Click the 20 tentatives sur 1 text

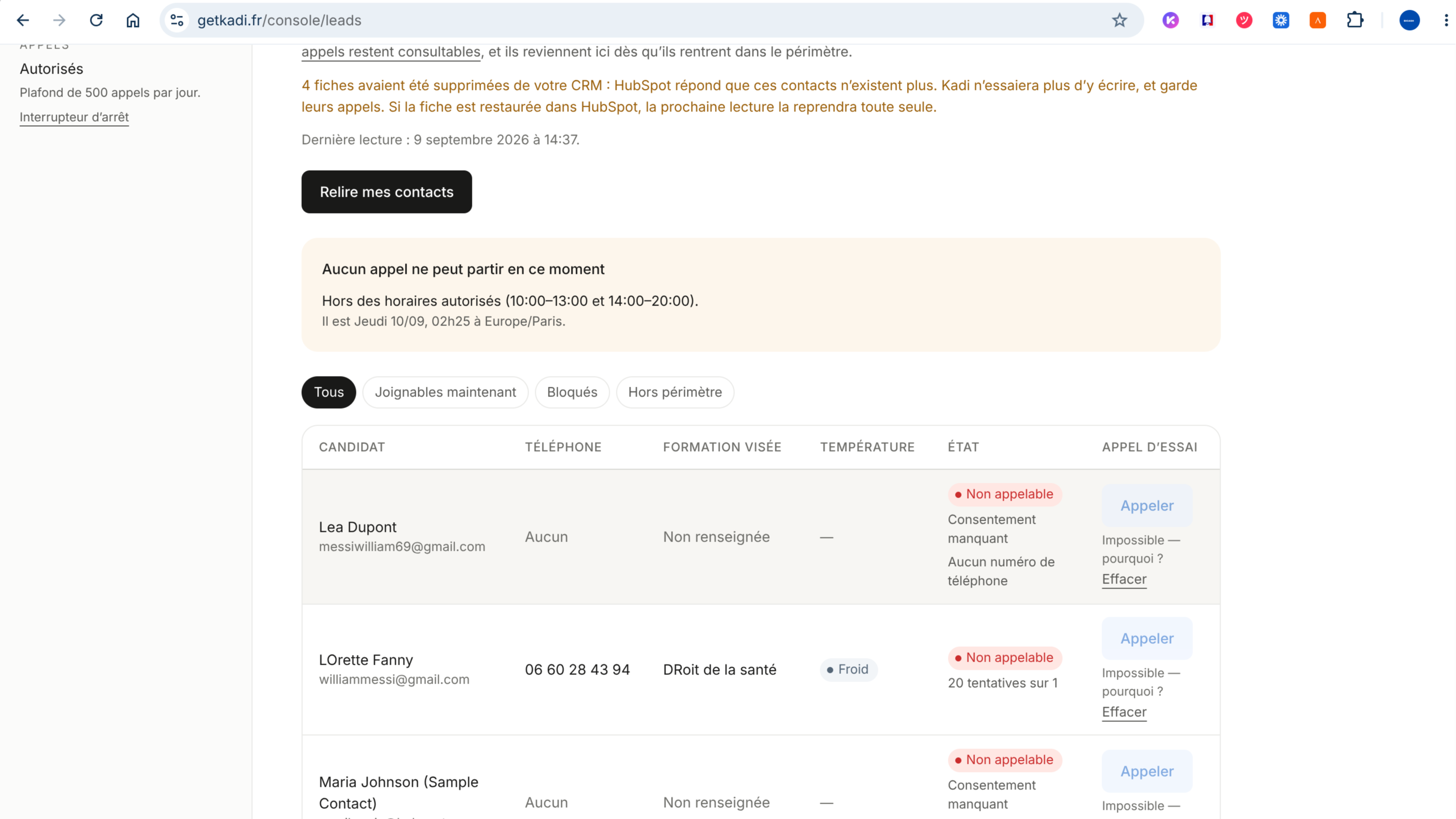1003,683
